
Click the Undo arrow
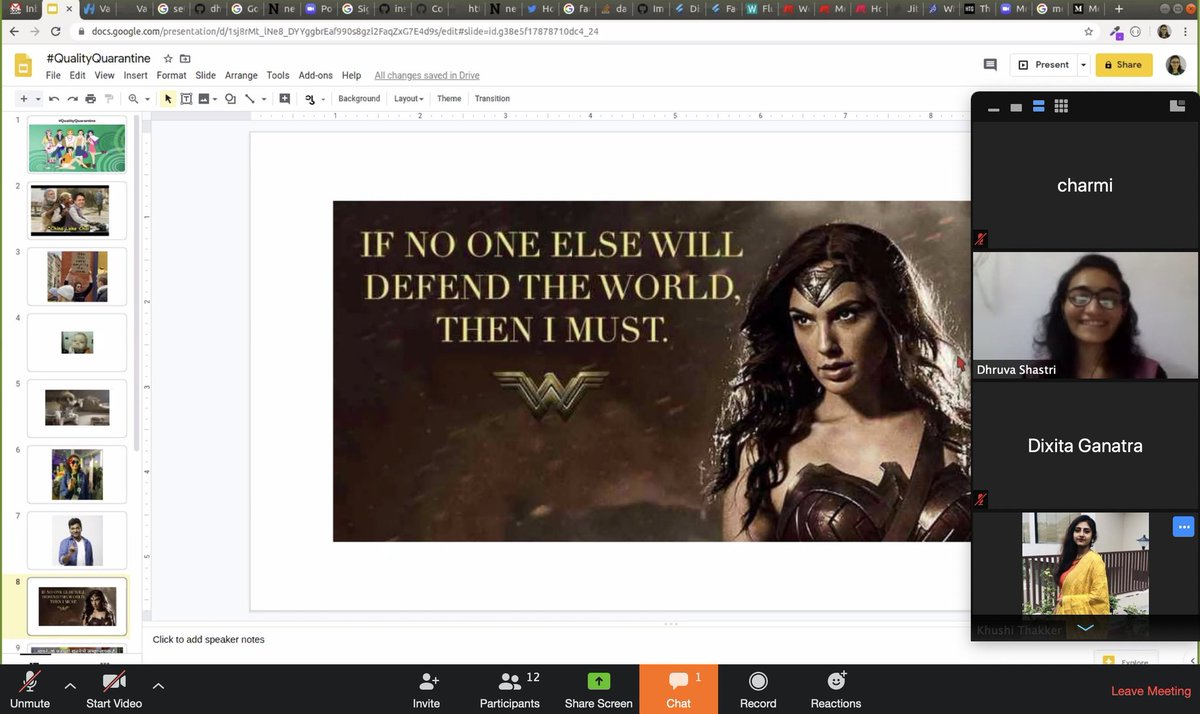coord(54,99)
